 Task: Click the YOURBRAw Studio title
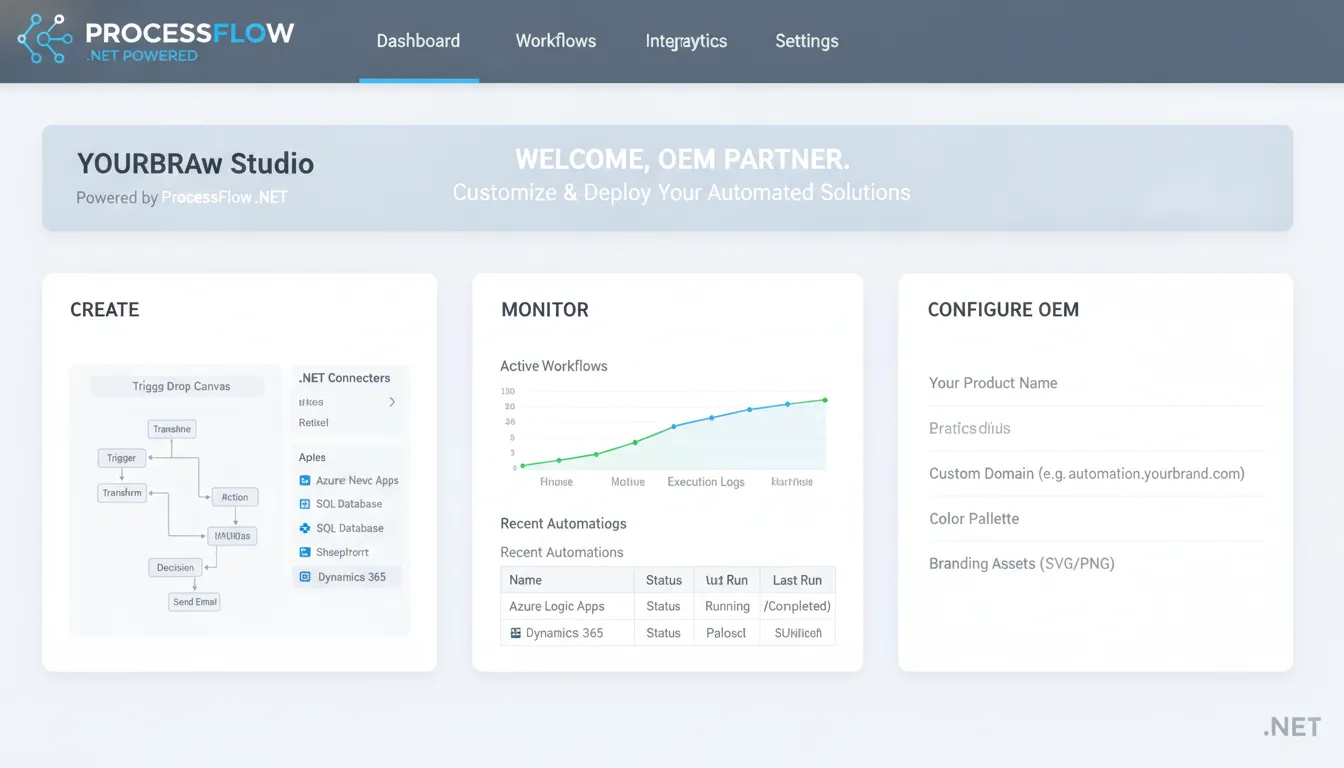196,164
